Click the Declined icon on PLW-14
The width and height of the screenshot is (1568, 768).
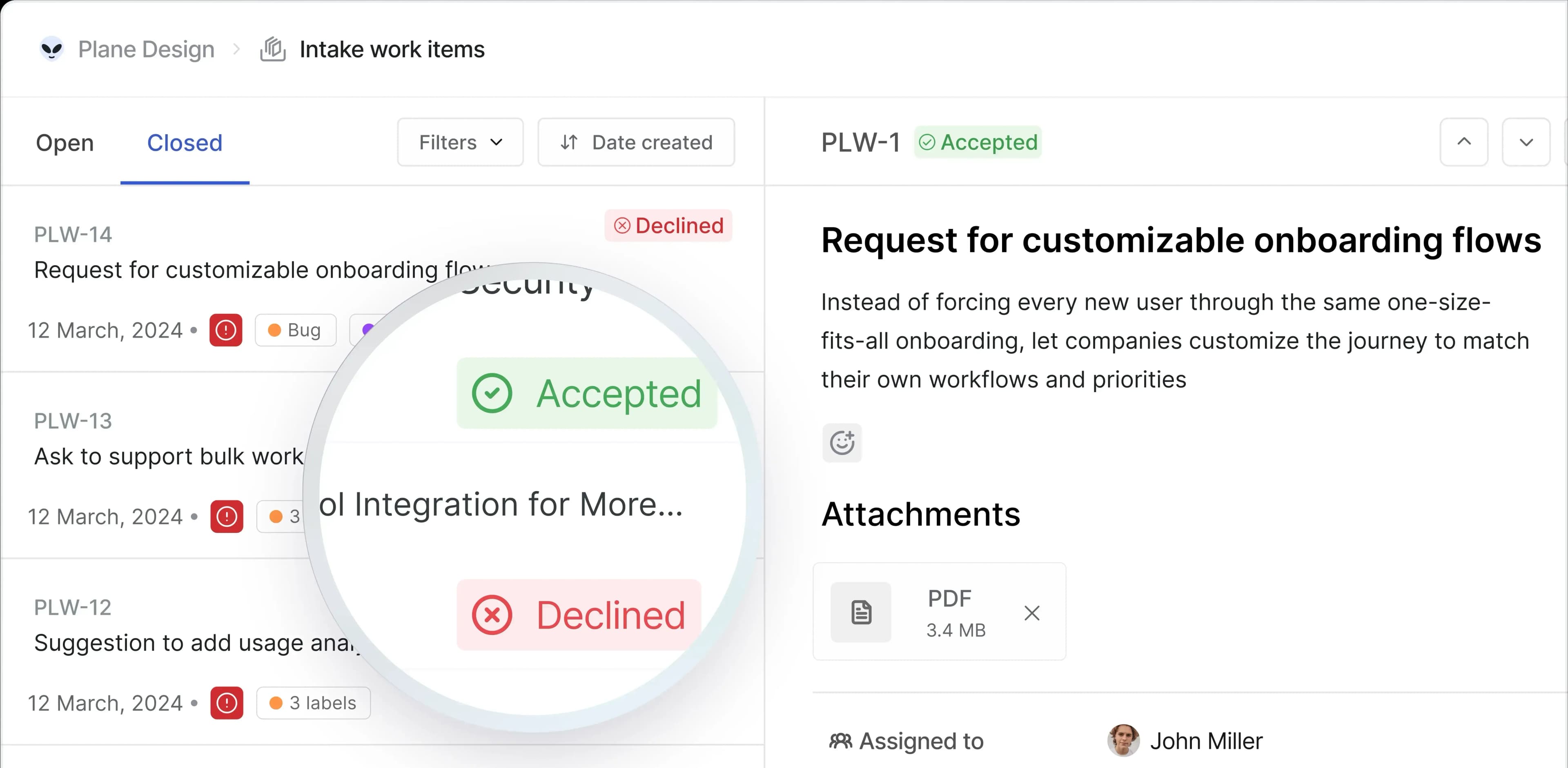[x=621, y=225]
